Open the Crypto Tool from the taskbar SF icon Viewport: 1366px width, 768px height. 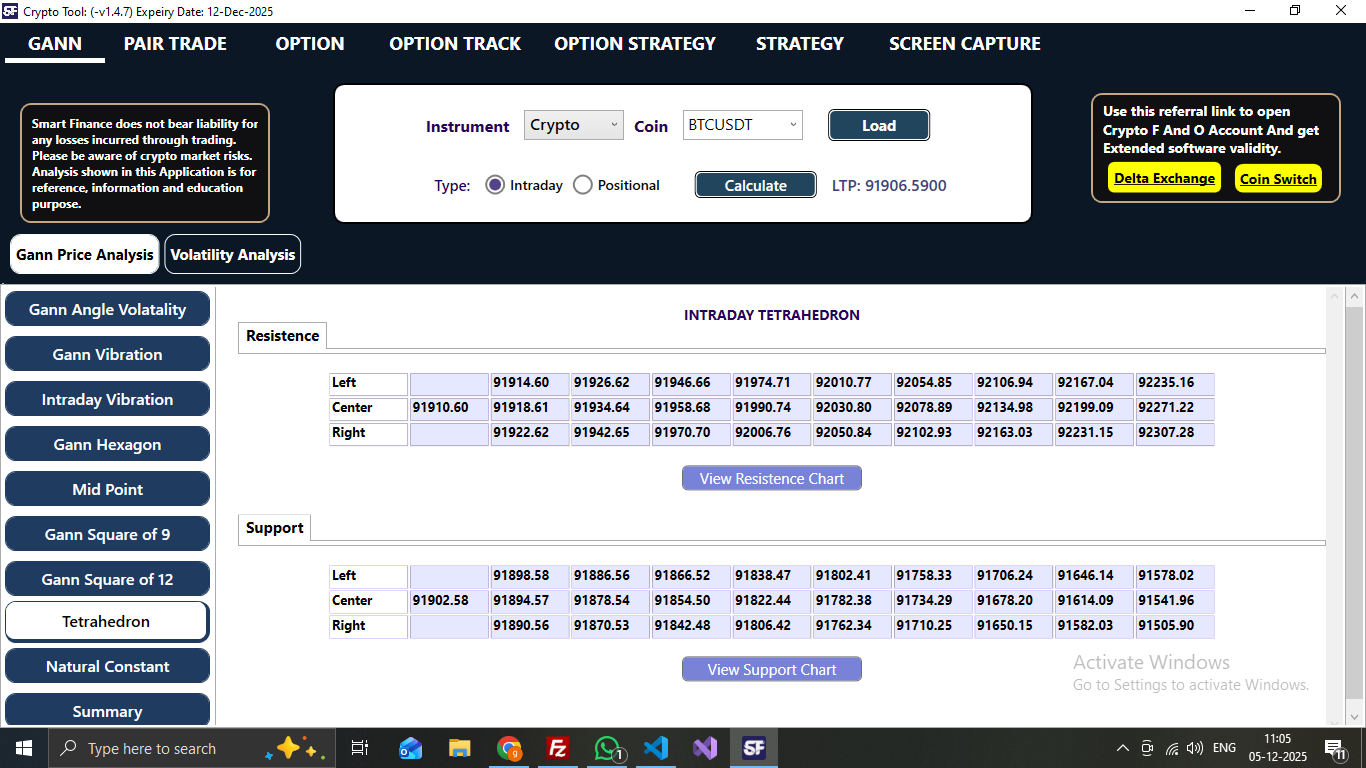pyautogui.click(x=753, y=747)
